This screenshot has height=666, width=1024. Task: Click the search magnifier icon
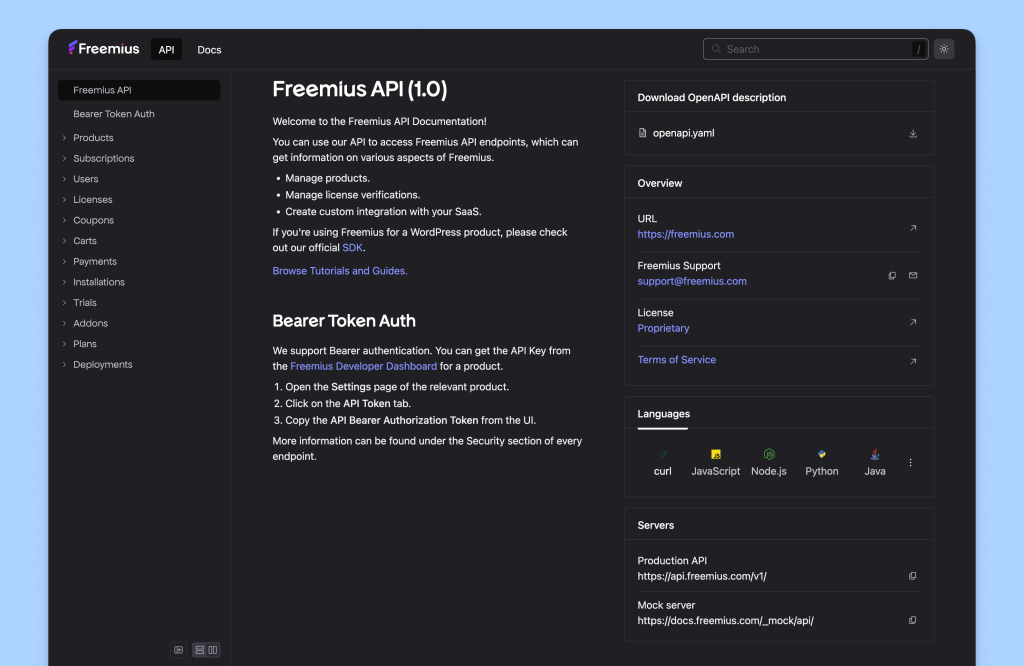click(716, 49)
